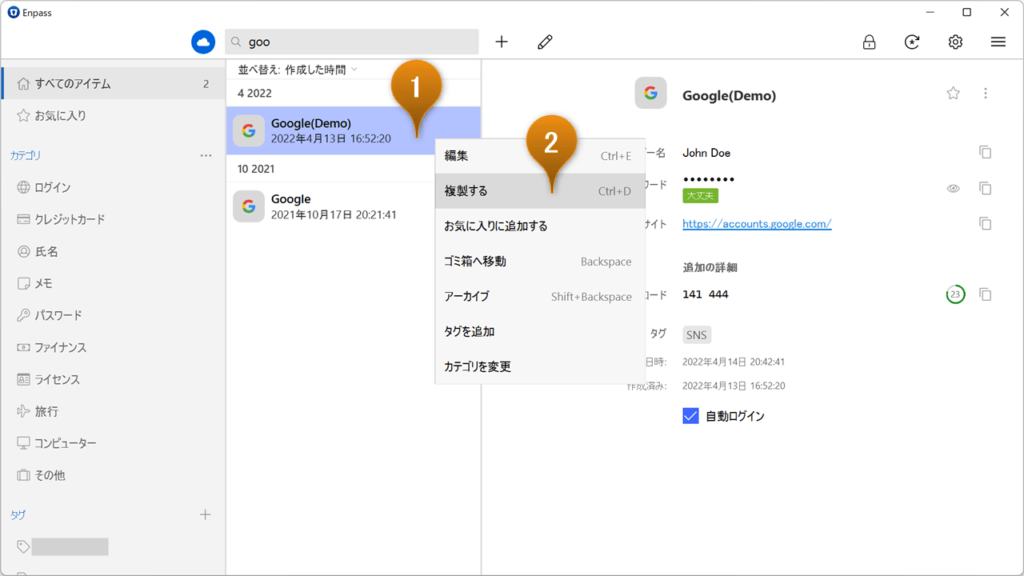Click the search field containing goo
The image size is (1024, 576).
click(x=351, y=42)
